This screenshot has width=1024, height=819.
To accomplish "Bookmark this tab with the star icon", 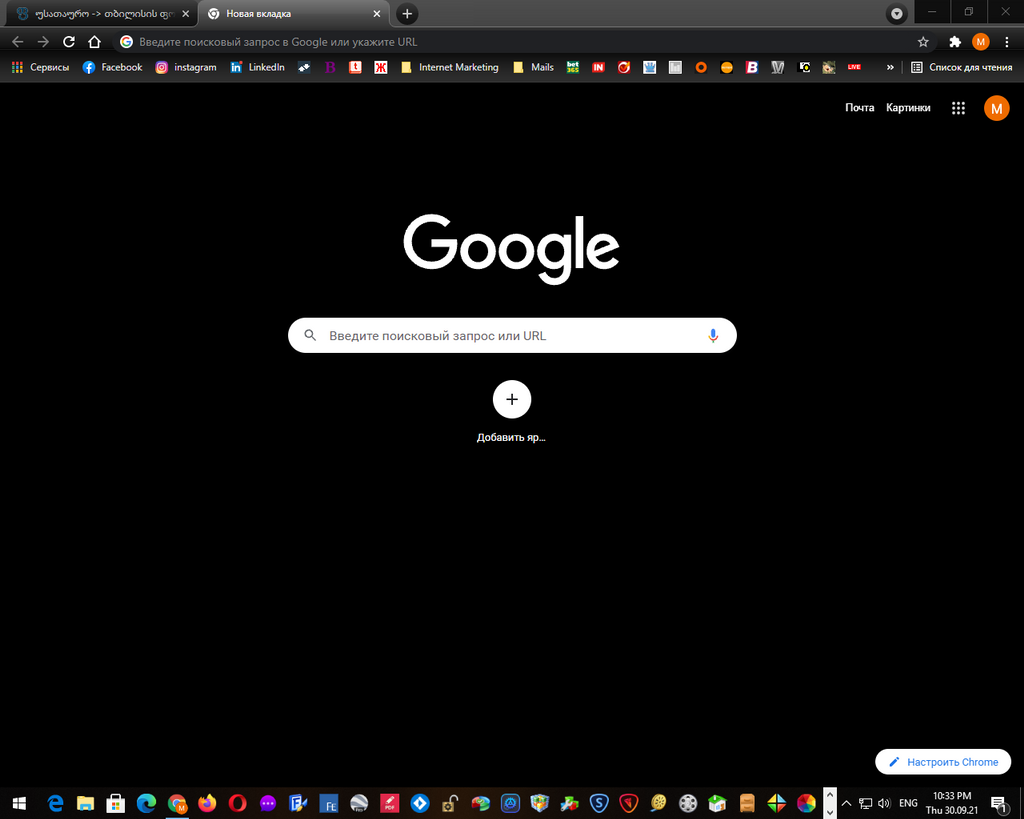I will click(923, 42).
